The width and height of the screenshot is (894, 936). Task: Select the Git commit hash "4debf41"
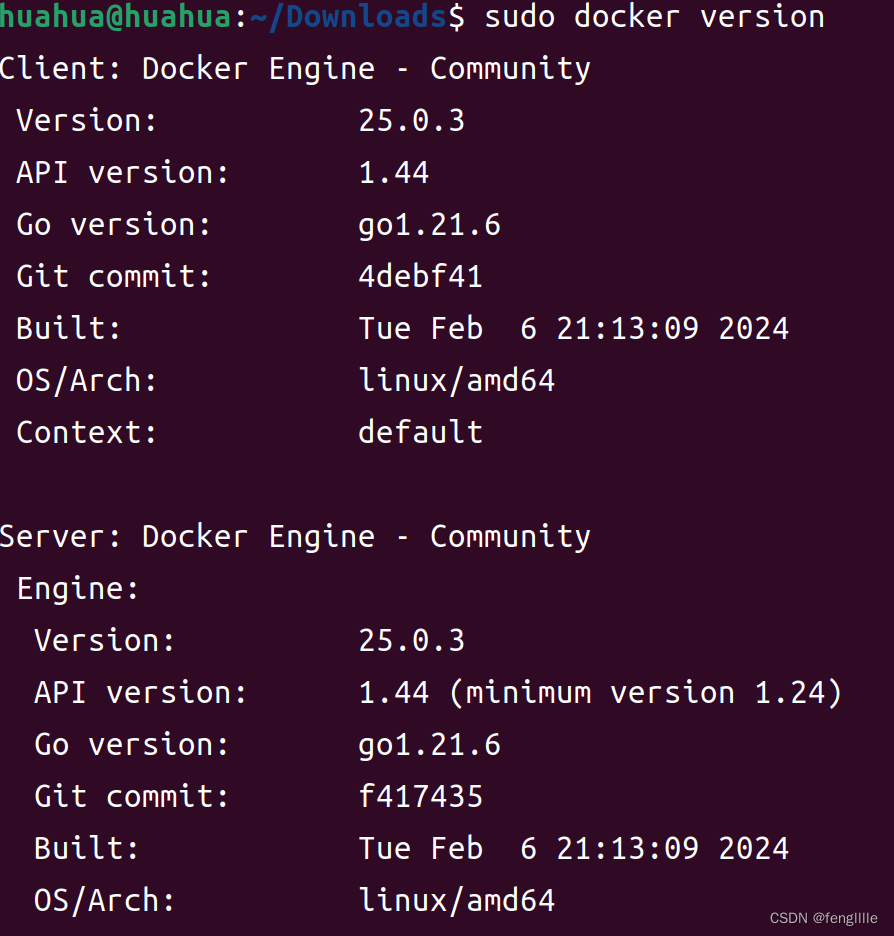coord(421,276)
